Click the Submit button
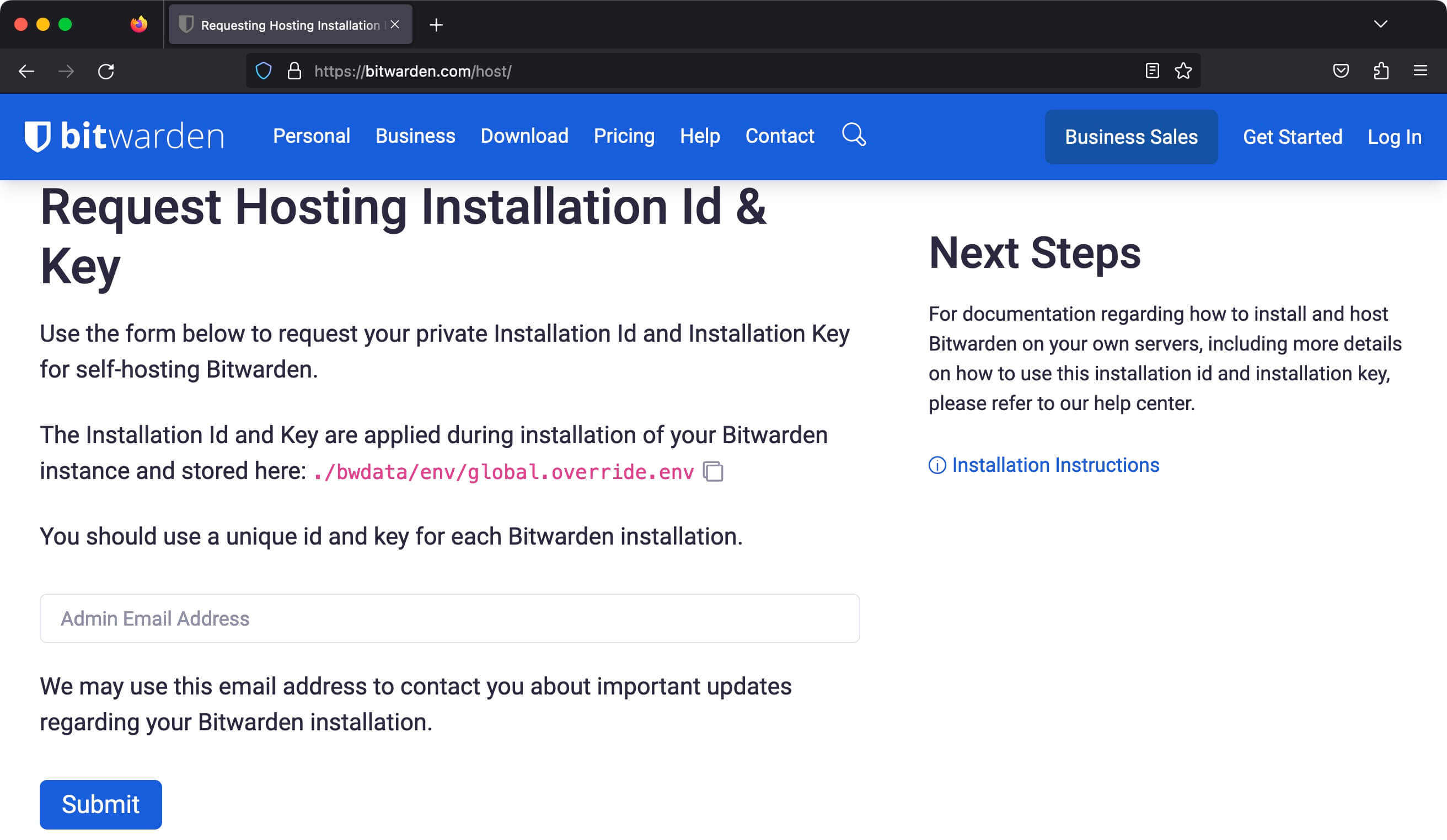 coord(100,804)
